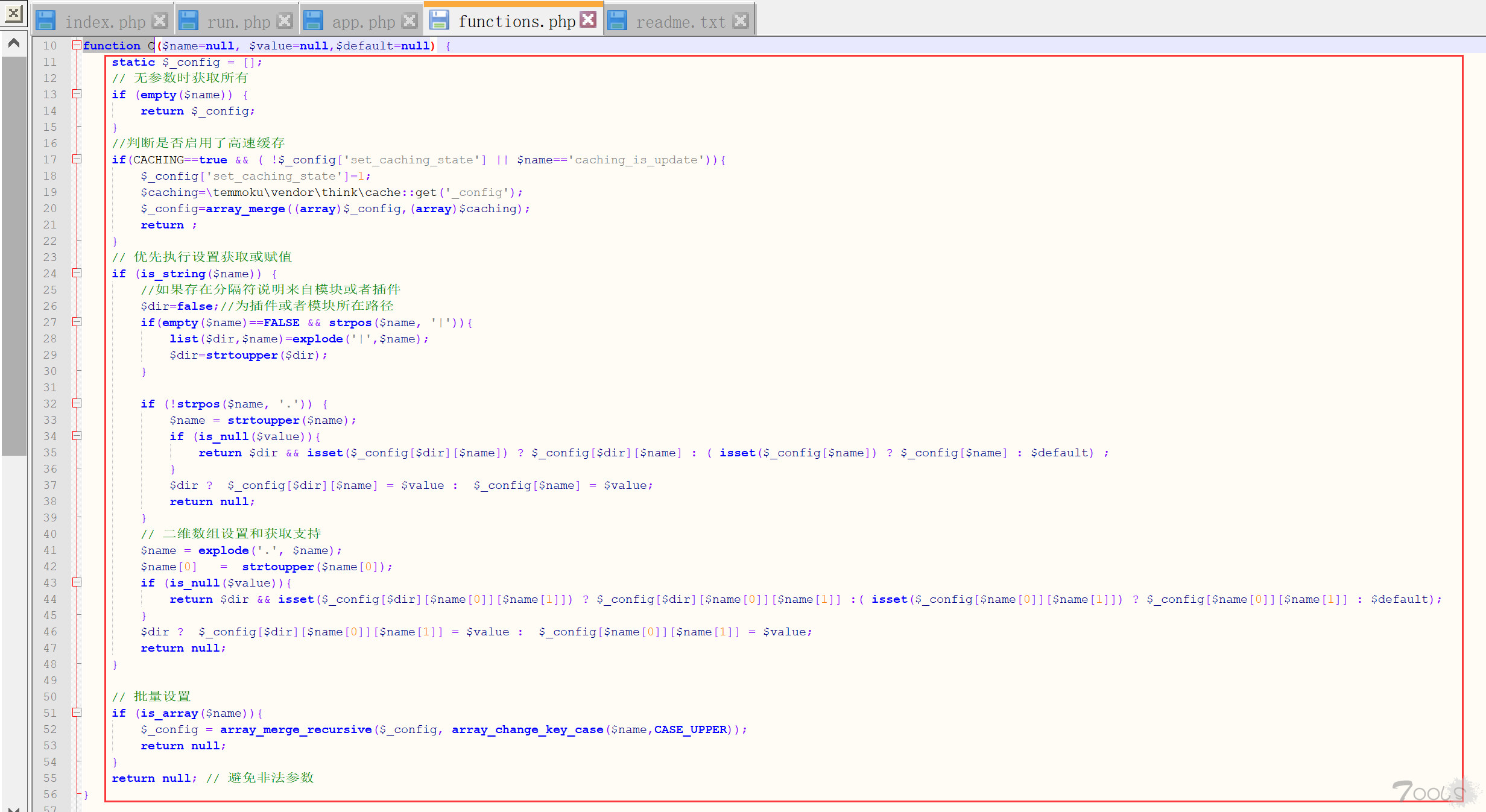Click 'explode' on line 41
Image resolution: width=1486 pixels, height=812 pixels.
pos(224,550)
